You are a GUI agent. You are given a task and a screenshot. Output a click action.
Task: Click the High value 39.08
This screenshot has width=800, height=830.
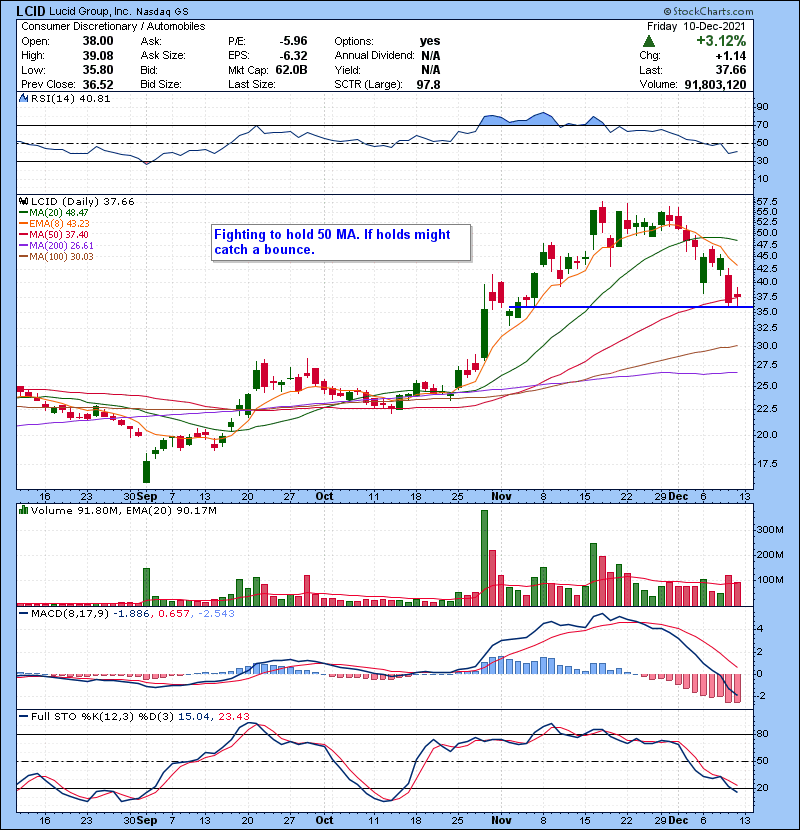pos(98,56)
